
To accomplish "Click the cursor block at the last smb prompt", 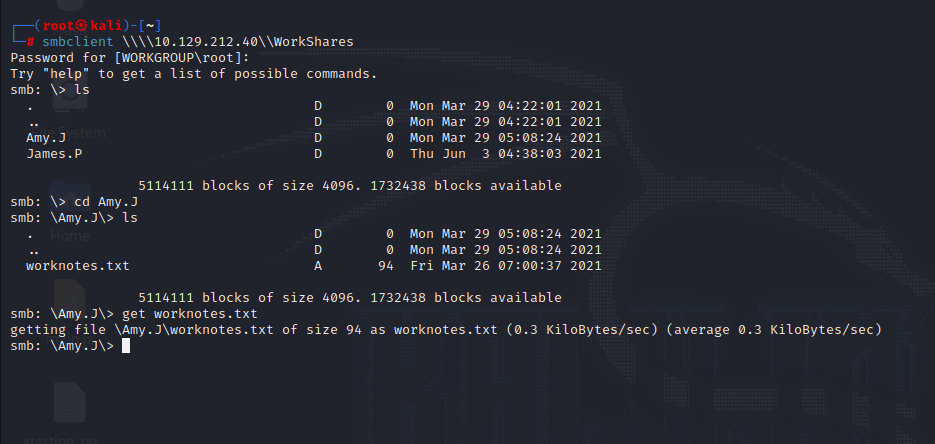I will (126, 346).
